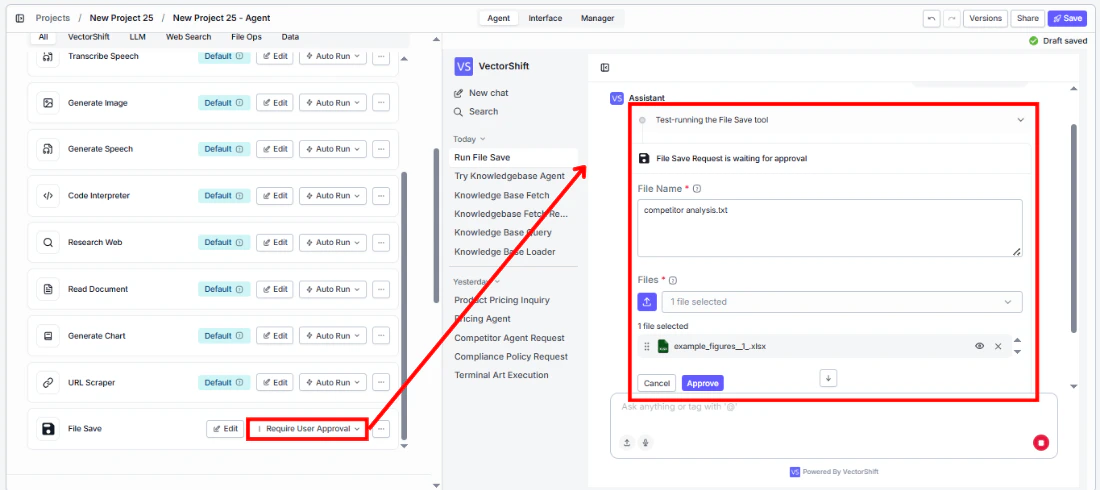Click Search in chat sidebar
The height and width of the screenshot is (490, 1100).
tap(476, 112)
